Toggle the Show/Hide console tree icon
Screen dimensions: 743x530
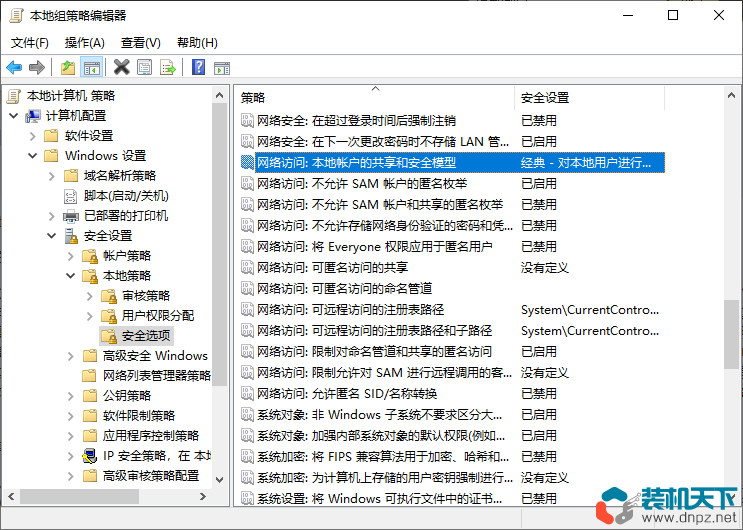[91, 68]
